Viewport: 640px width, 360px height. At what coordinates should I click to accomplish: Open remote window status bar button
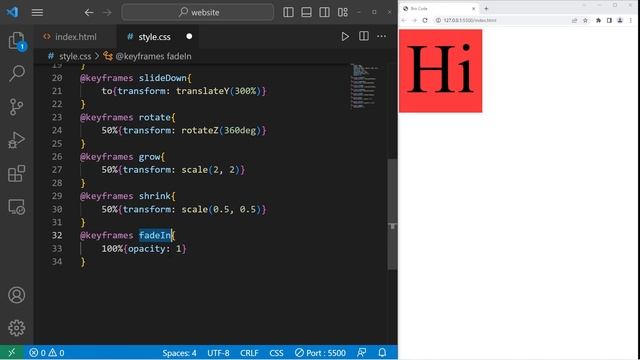[x=12, y=353]
